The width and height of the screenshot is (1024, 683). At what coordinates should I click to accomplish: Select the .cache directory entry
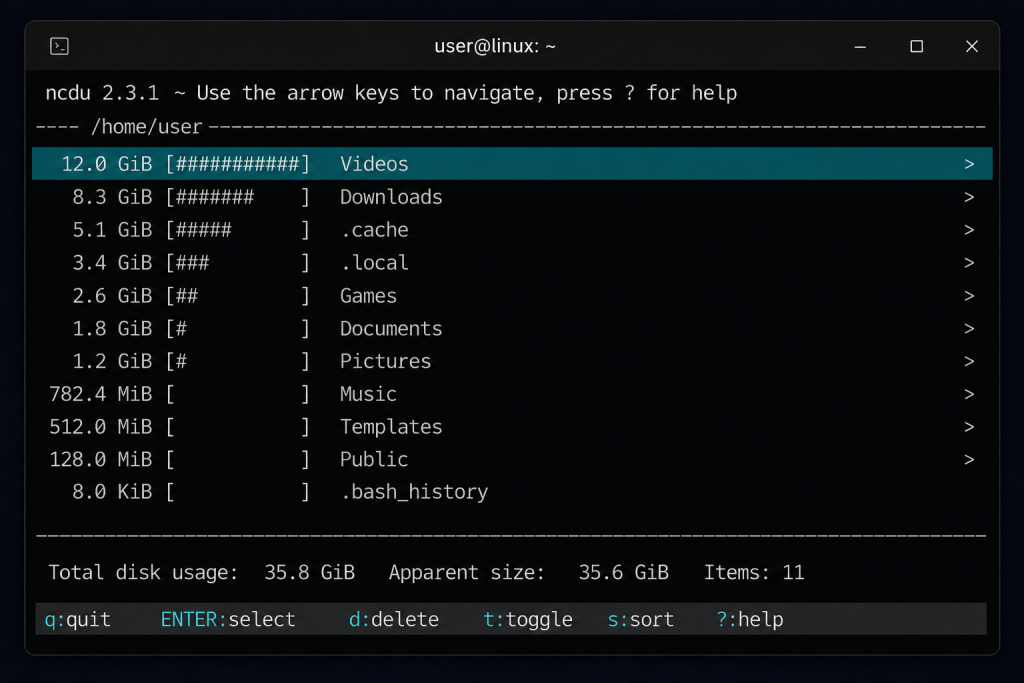point(512,230)
